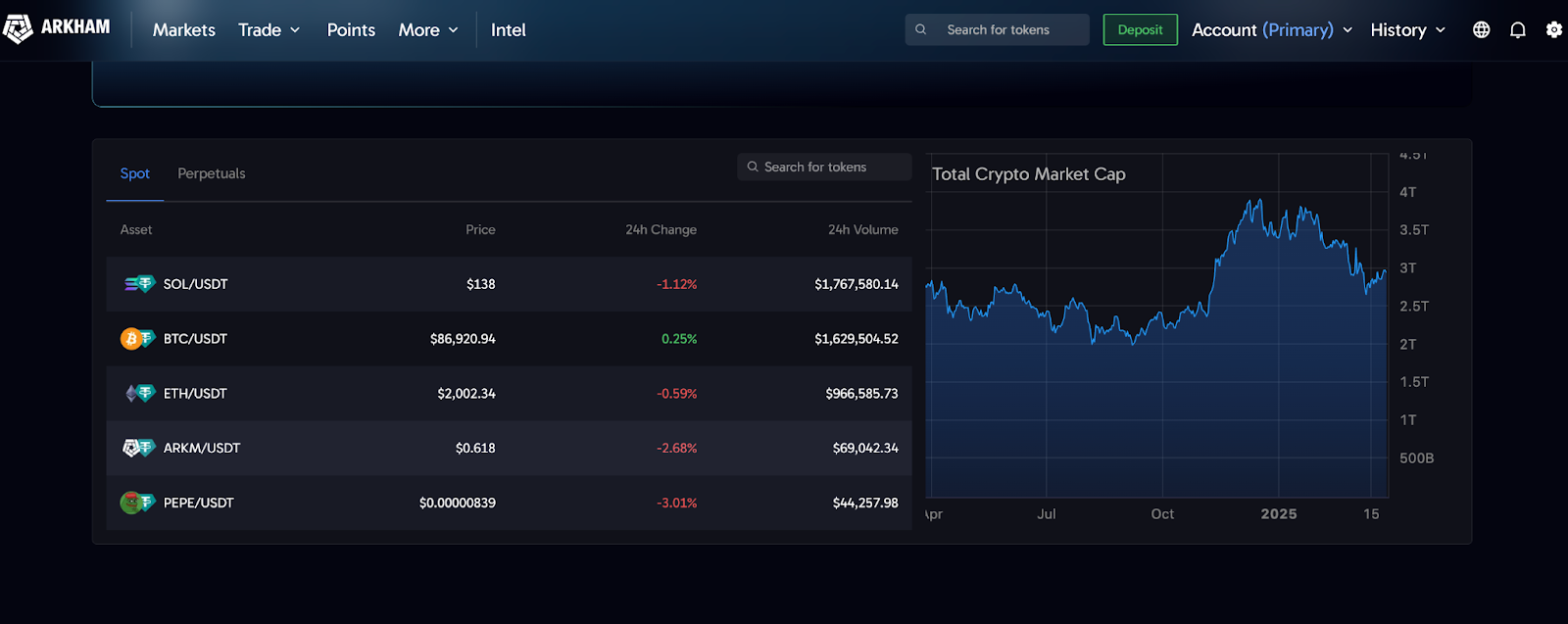This screenshot has width=1568, height=624.
Task: Expand the Trade dropdown menu
Action: tap(269, 30)
